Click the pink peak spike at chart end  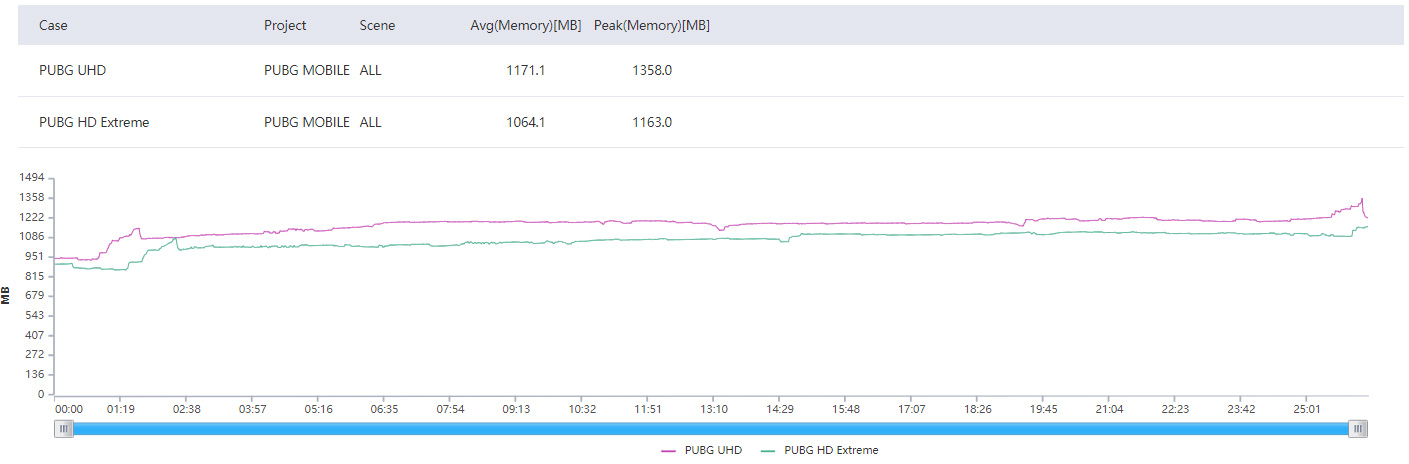1361,201
